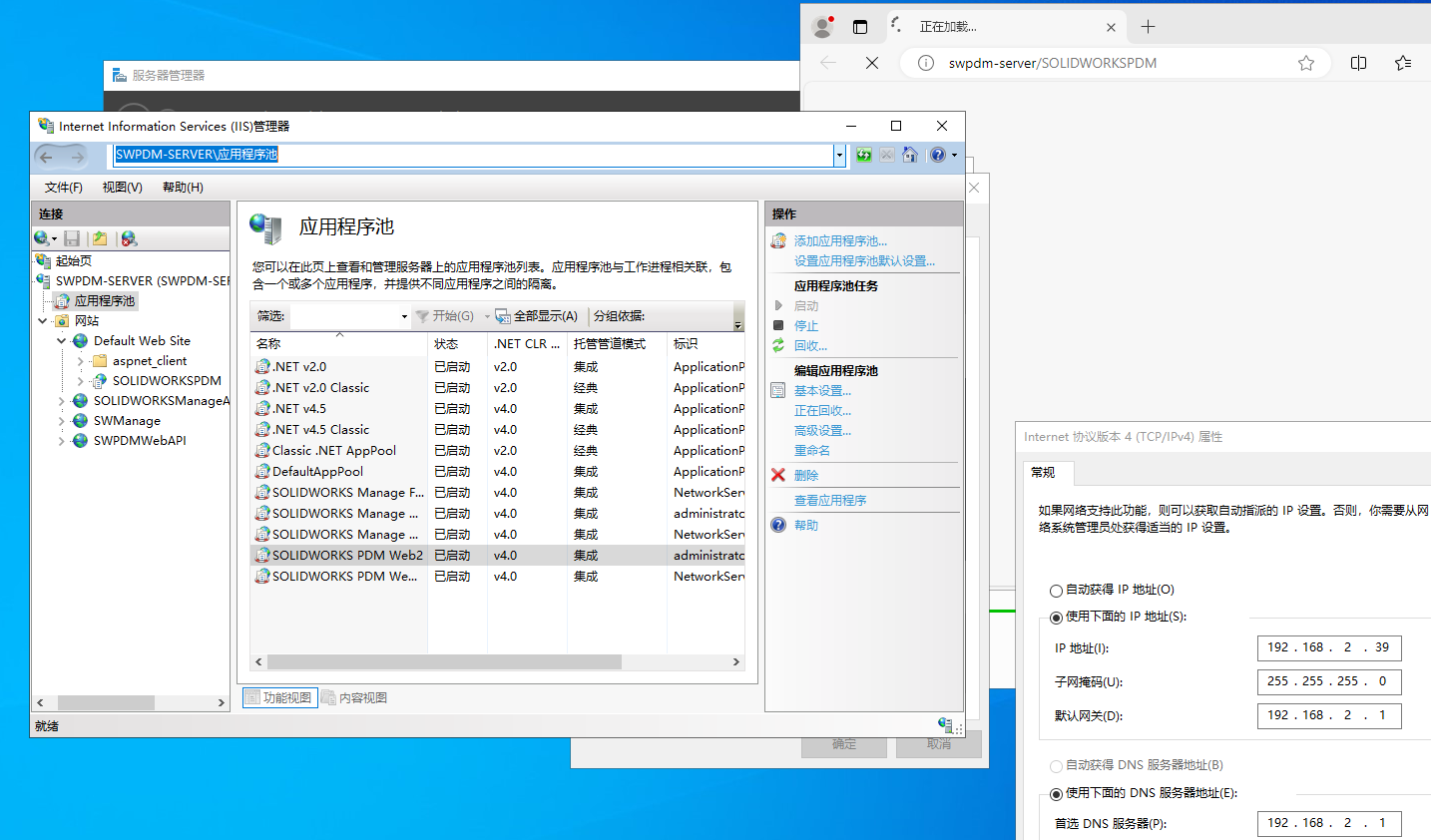This screenshot has height=840, width=1431.
Task: Click 回收... to recycle the application pool
Action: point(810,346)
